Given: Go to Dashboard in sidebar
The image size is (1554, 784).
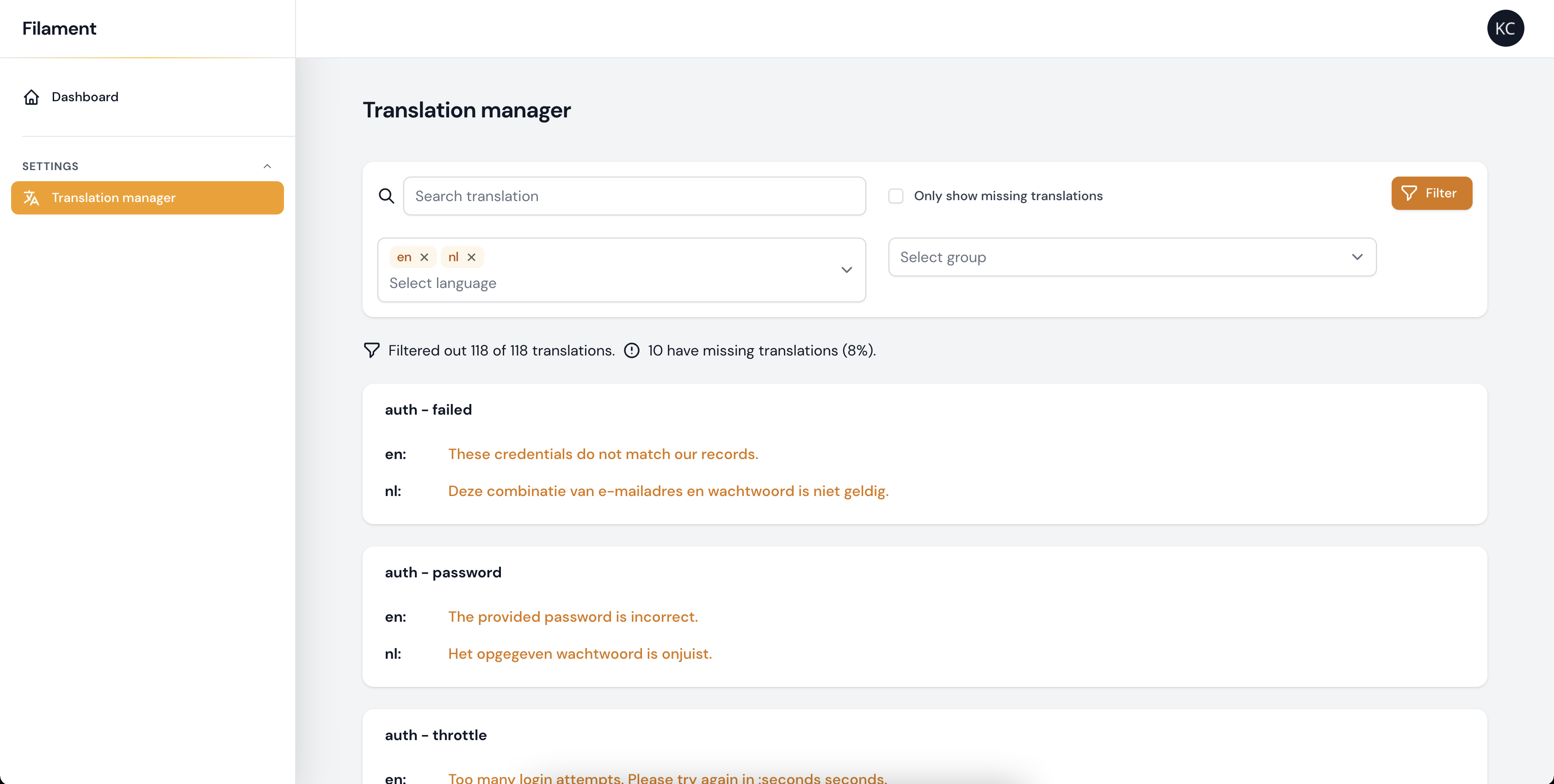Looking at the screenshot, I should (x=85, y=97).
